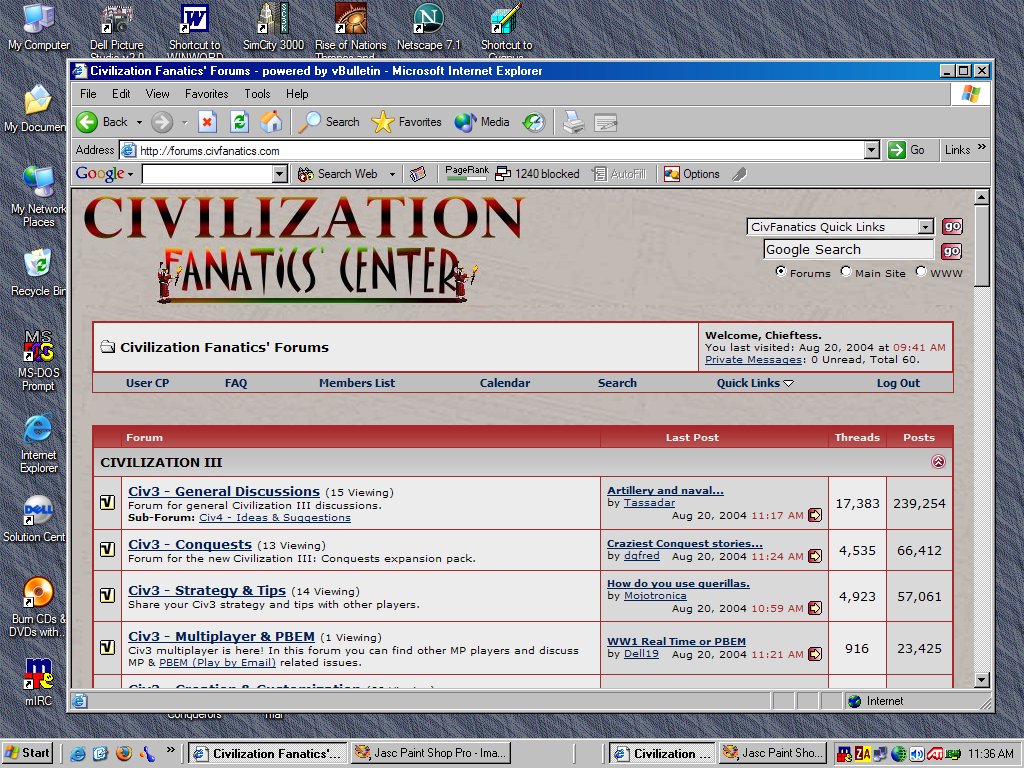Click the status icon beside Civ3 - Strategy & Tips

[108, 595]
